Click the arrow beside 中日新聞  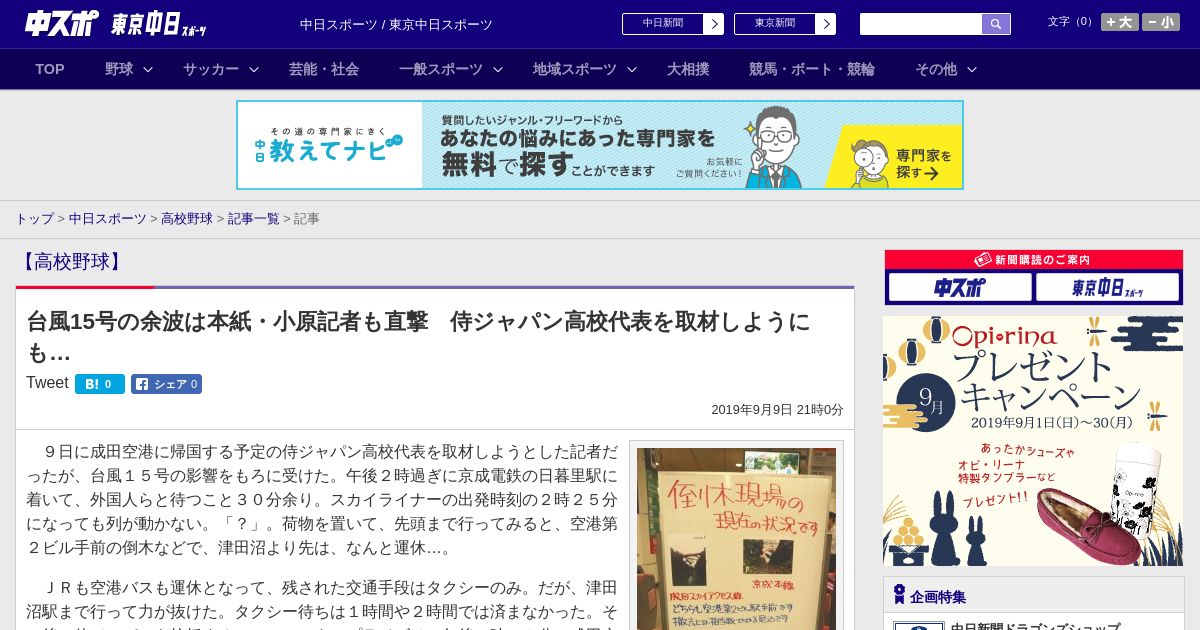tap(714, 24)
